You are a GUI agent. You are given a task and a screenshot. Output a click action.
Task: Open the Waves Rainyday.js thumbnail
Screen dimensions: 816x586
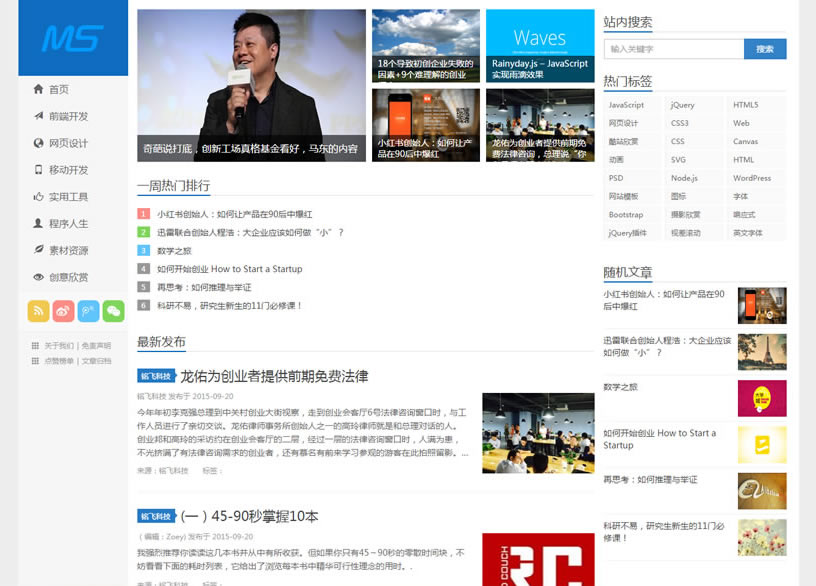tap(540, 46)
